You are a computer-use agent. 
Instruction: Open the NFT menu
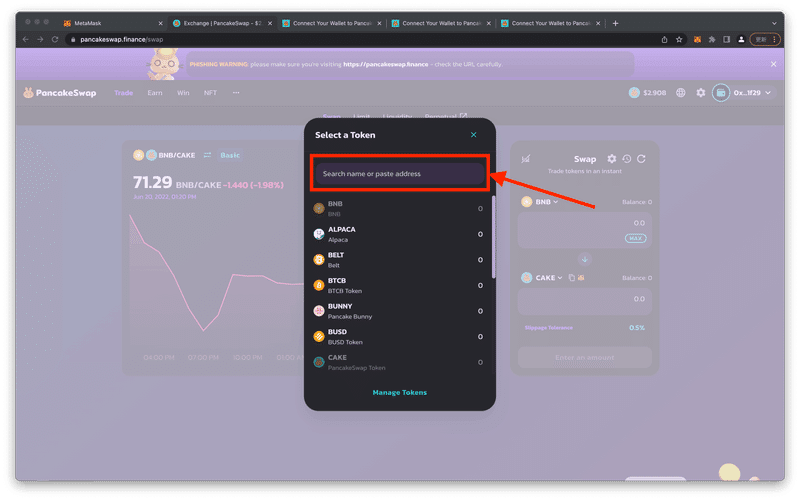click(210, 93)
